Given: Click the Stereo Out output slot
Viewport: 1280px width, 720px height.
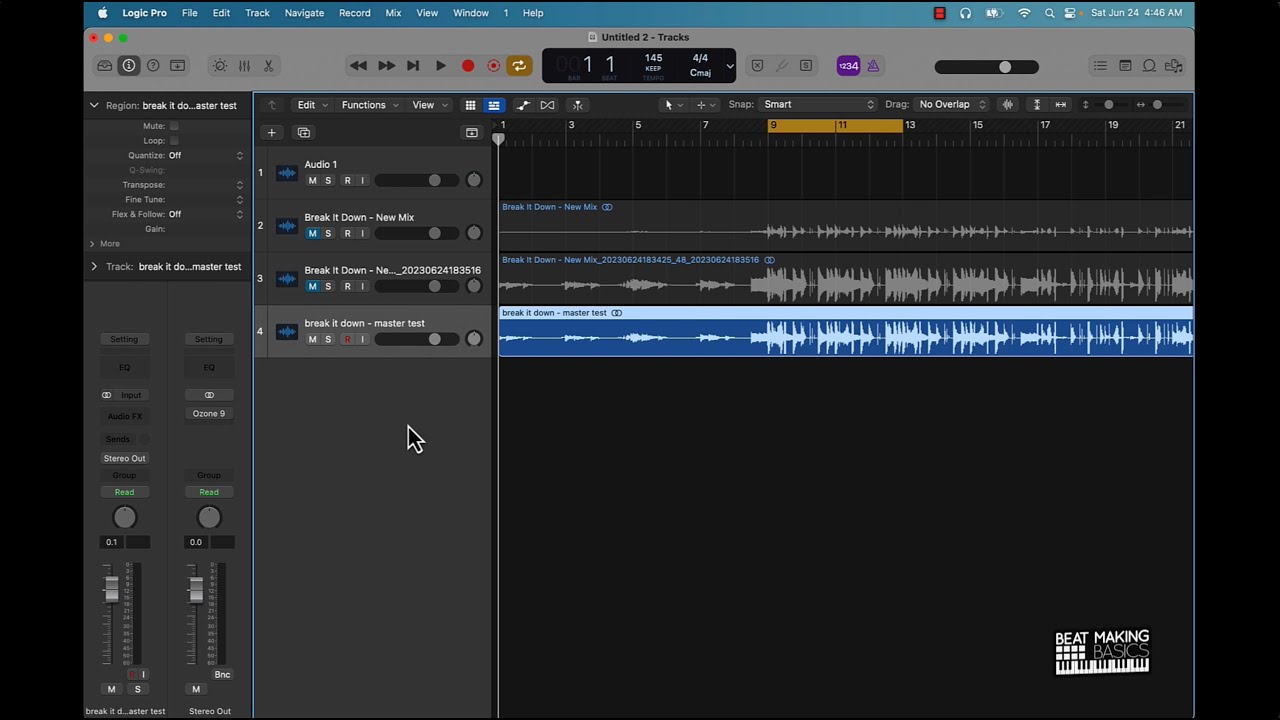Looking at the screenshot, I should click(124, 458).
